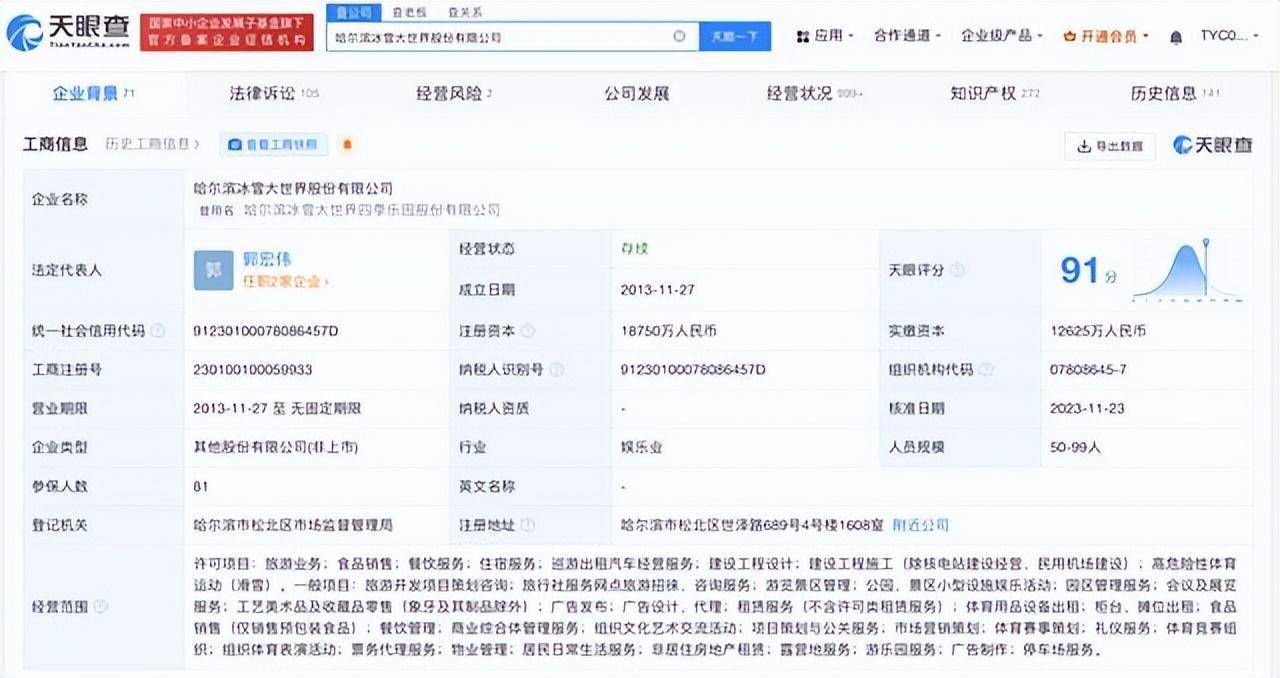This screenshot has height=678, width=1280.
Task: Open the 企业级产品 dropdown menu
Action: [1002, 36]
